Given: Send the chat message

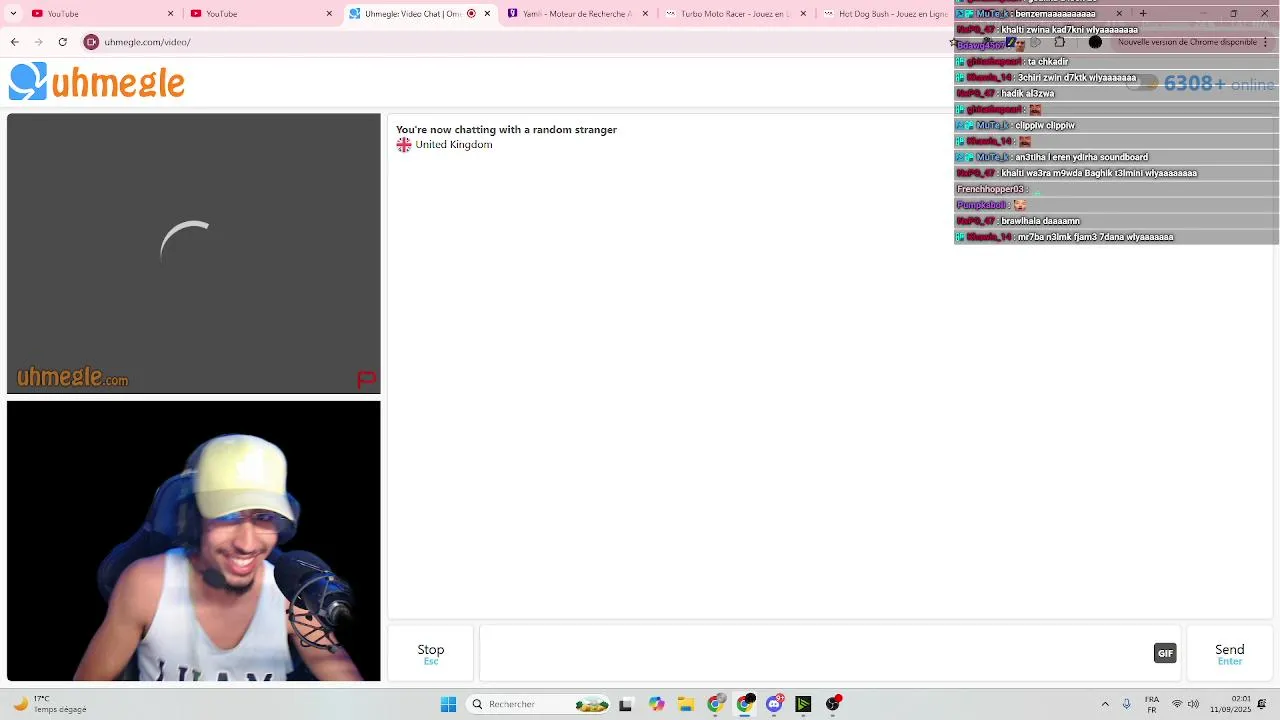Looking at the screenshot, I should 1229,654.
